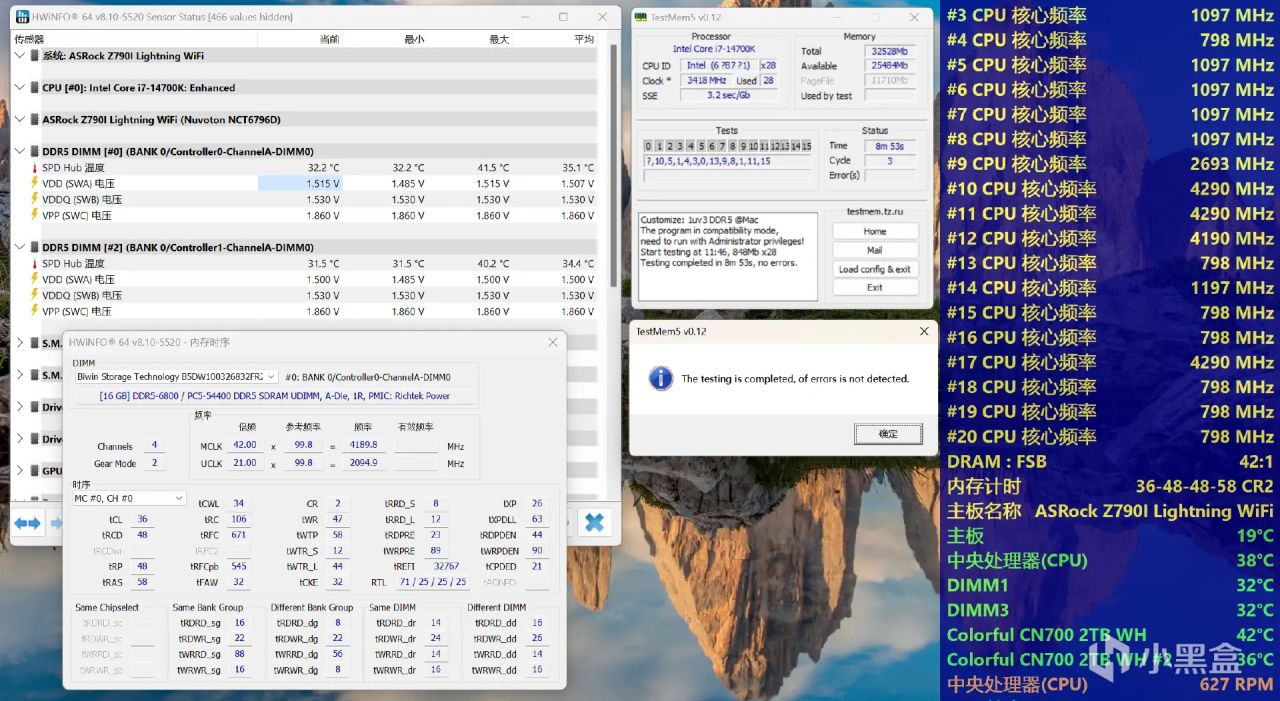Click the testmem.tz.ru label in TestMem5
The image size is (1280, 701).
(875, 213)
